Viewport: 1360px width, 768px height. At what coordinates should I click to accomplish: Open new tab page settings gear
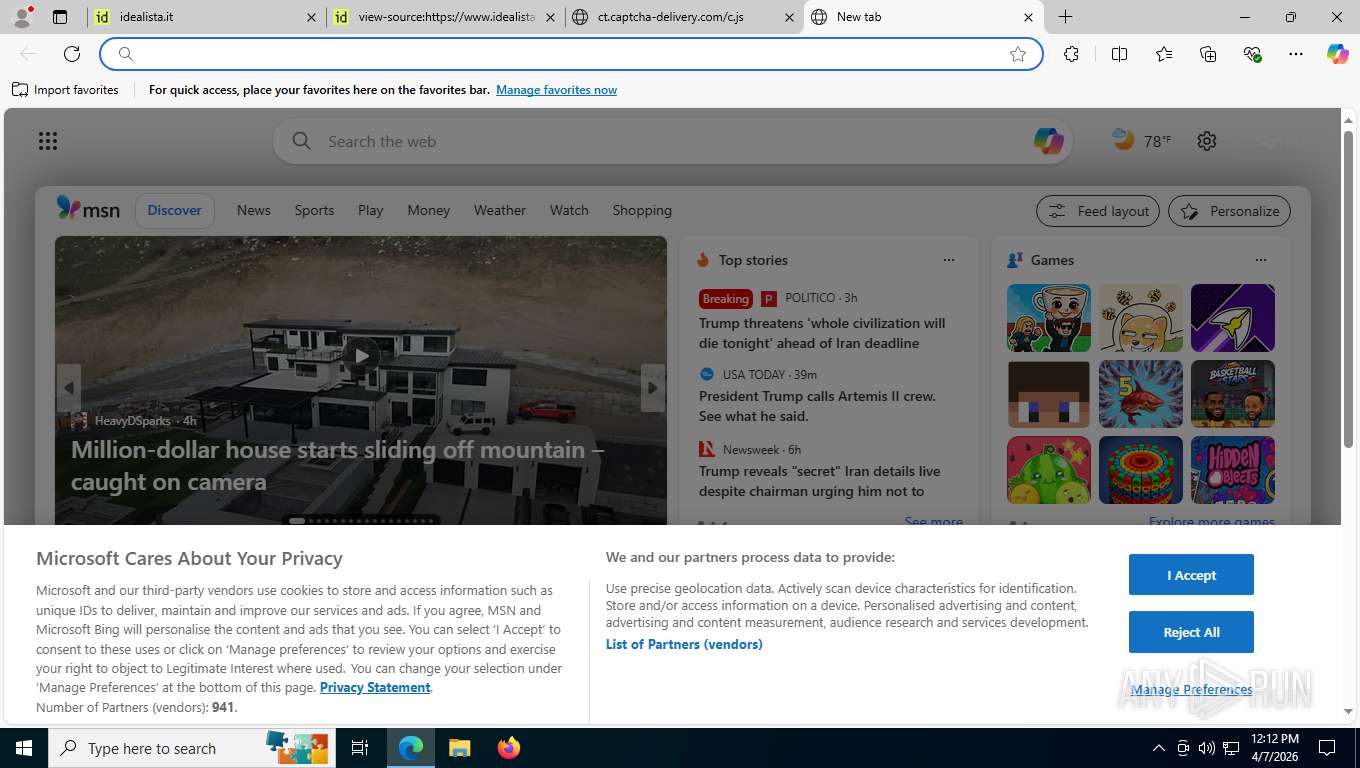point(1207,141)
